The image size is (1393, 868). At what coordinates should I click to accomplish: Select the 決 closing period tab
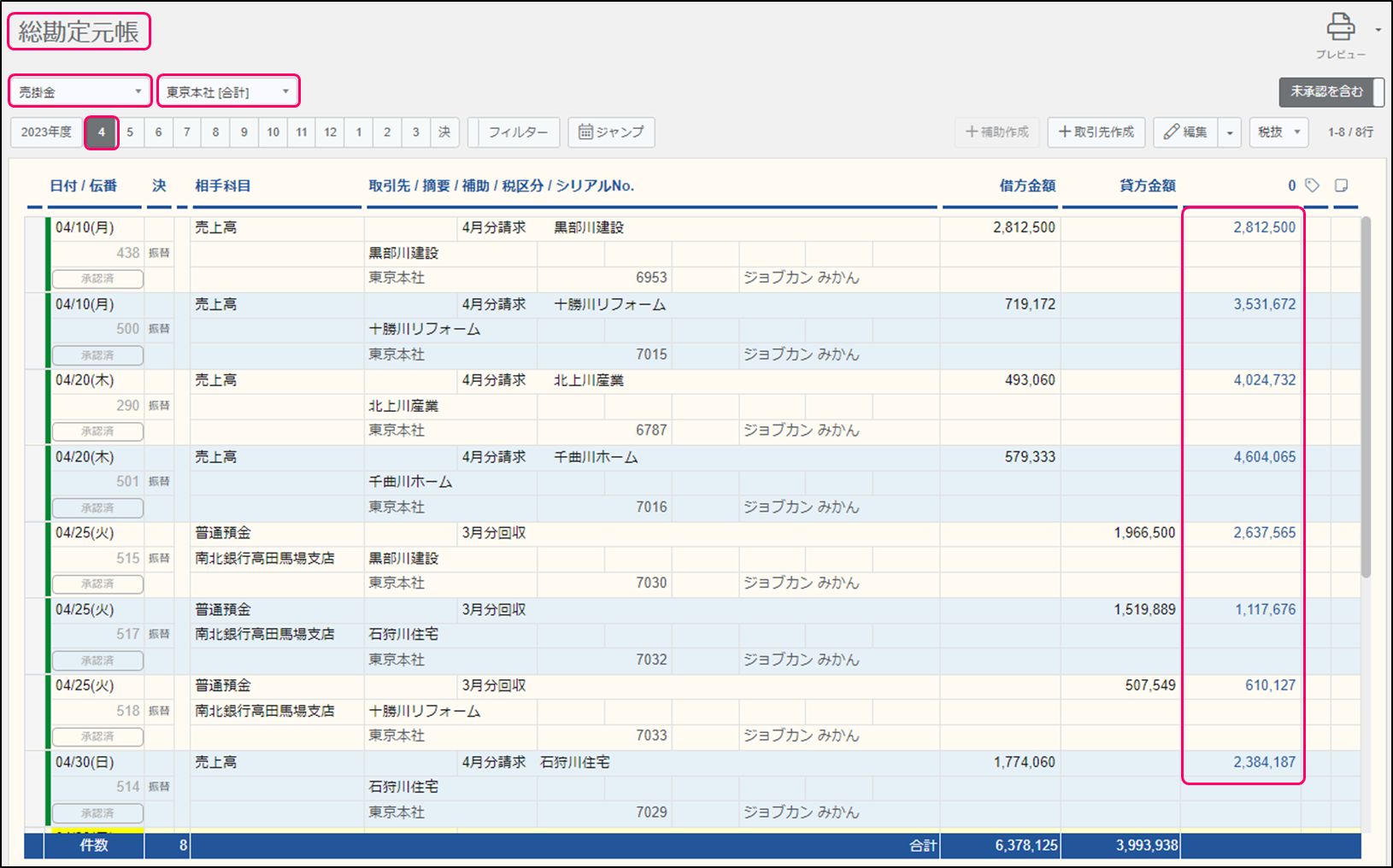click(444, 132)
